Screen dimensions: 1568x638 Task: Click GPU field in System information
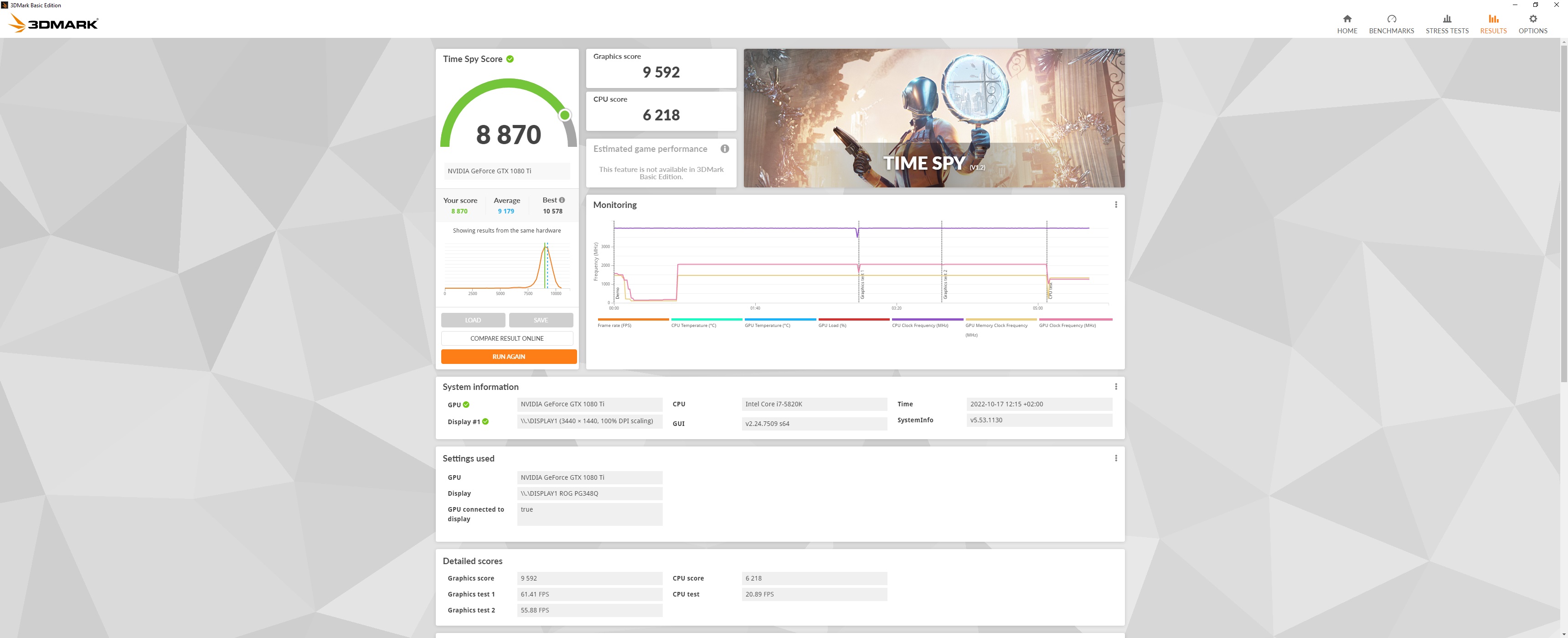coord(589,404)
